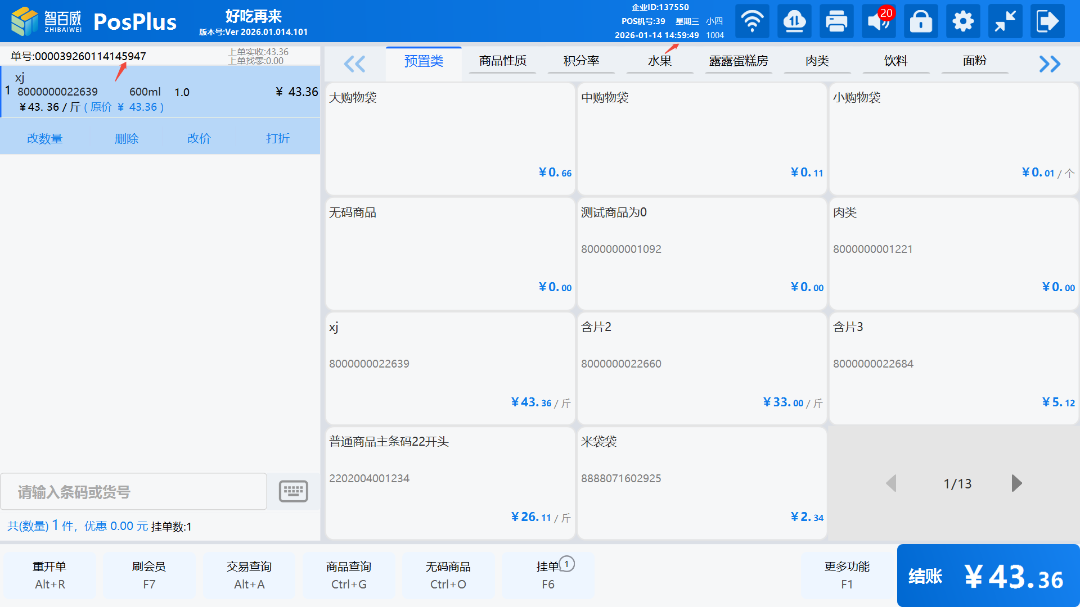Click the shrink window arrows icon
Viewport: 1080px width, 607px height.
pos(1005,21)
